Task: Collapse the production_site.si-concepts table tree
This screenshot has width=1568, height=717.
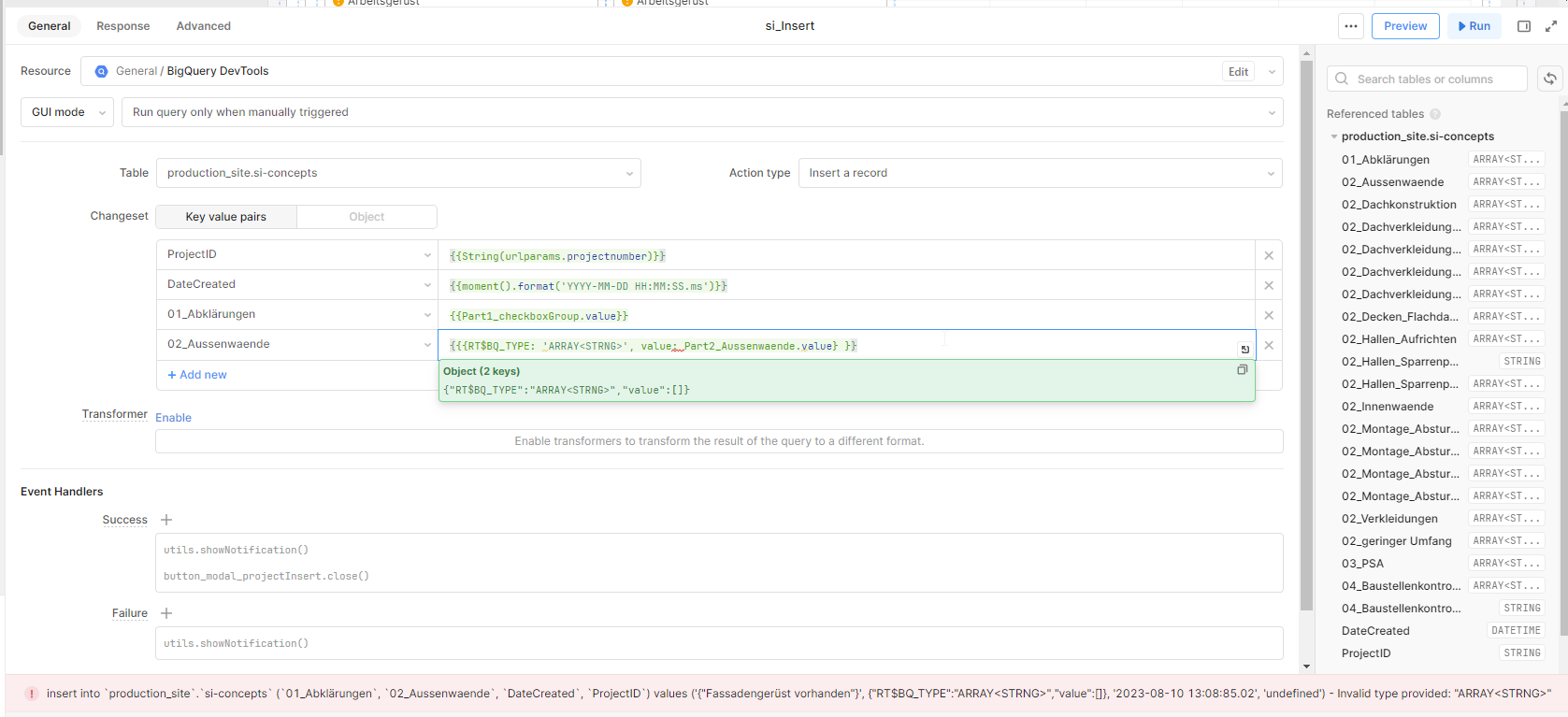Action: tap(1334, 136)
